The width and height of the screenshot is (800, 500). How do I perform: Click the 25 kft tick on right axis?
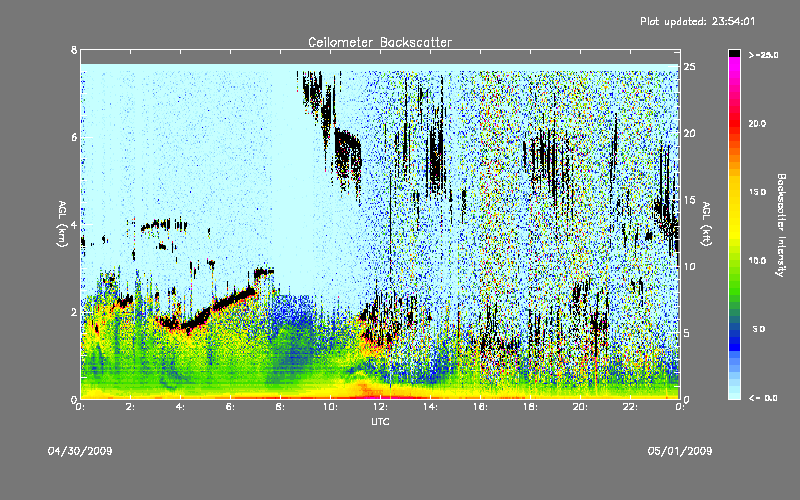point(689,67)
